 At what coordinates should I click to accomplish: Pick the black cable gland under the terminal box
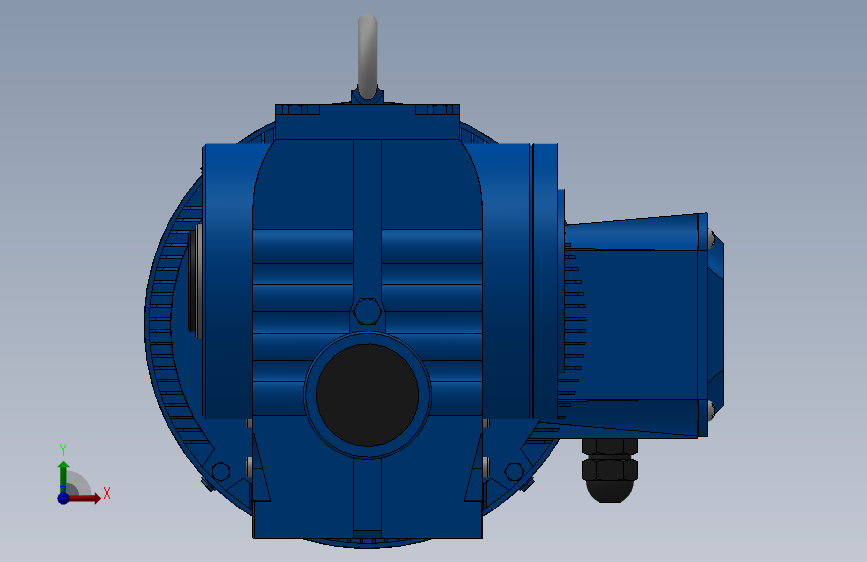(x=610, y=470)
